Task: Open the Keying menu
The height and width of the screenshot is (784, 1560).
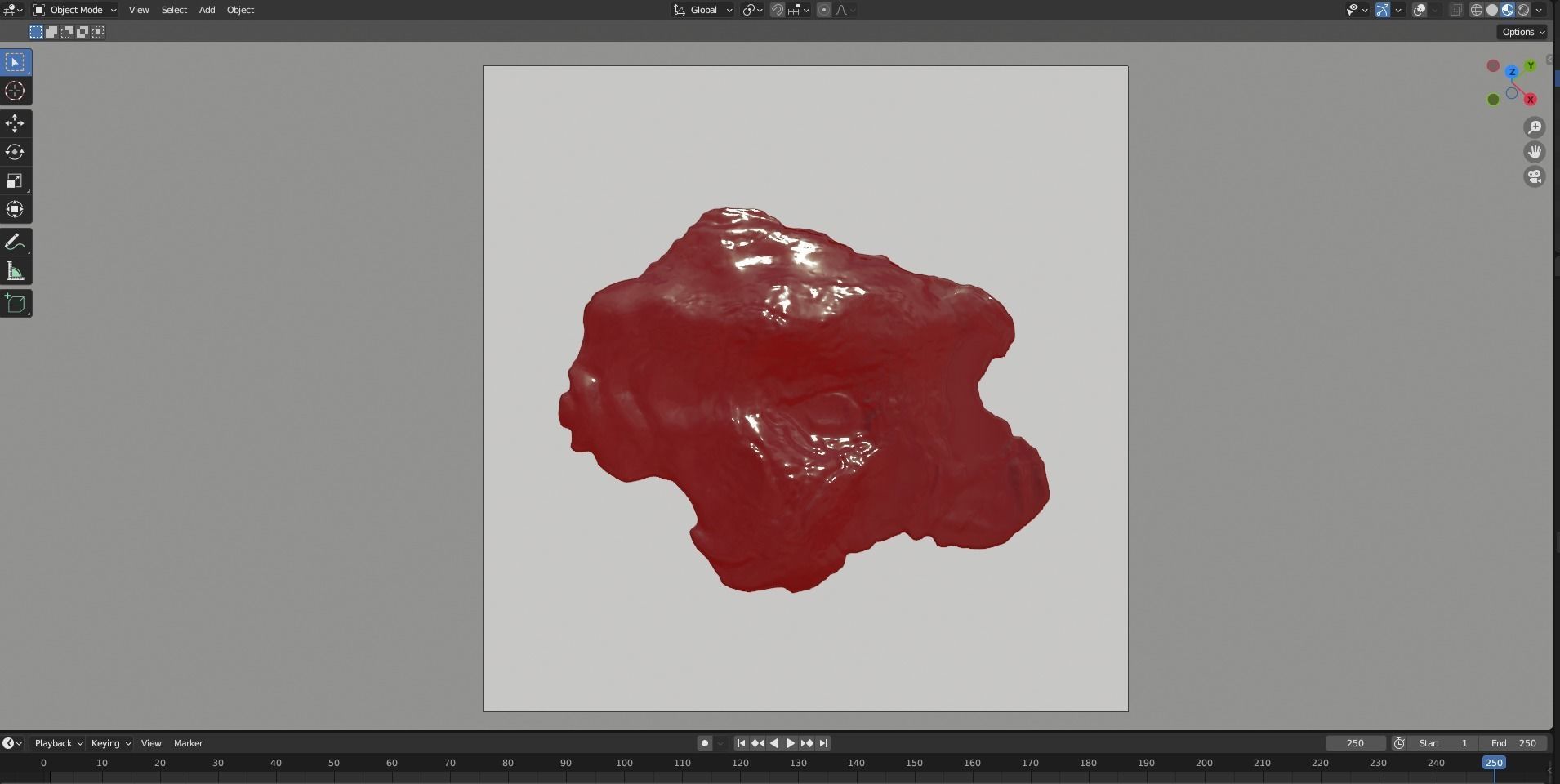Action: (111, 743)
